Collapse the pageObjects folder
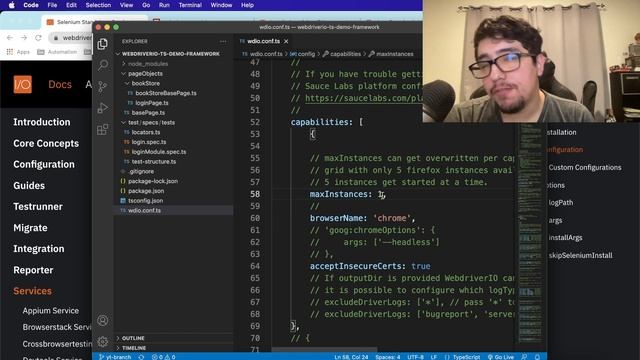Screen dimensions: 640x360 (x=145, y=73)
